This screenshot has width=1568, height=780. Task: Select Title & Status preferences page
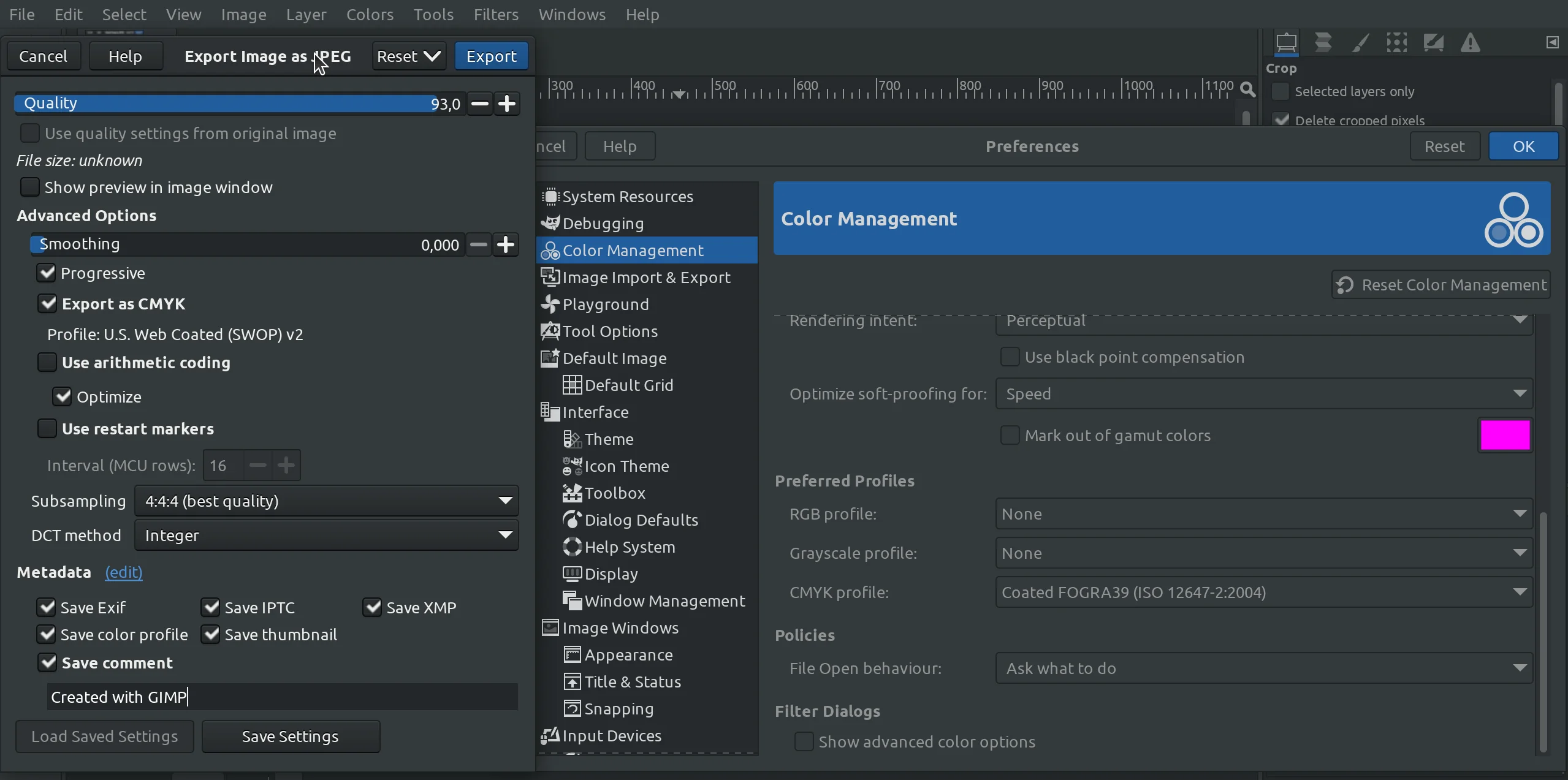(647, 682)
